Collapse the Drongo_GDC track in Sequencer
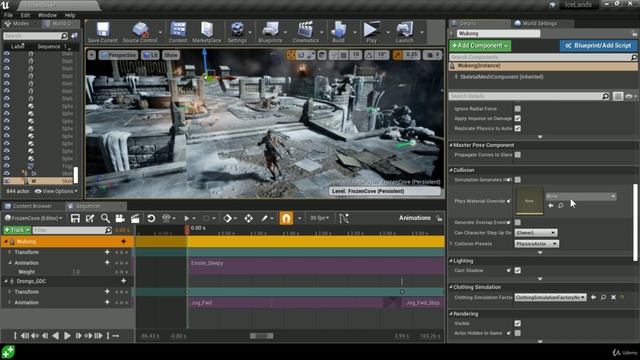This screenshot has height=360, width=640. click(x=6, y=281)
